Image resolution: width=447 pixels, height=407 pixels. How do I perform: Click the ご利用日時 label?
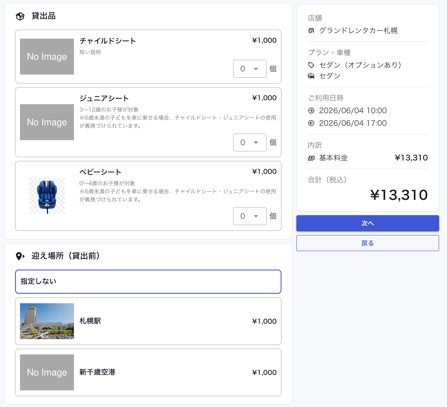325,98
